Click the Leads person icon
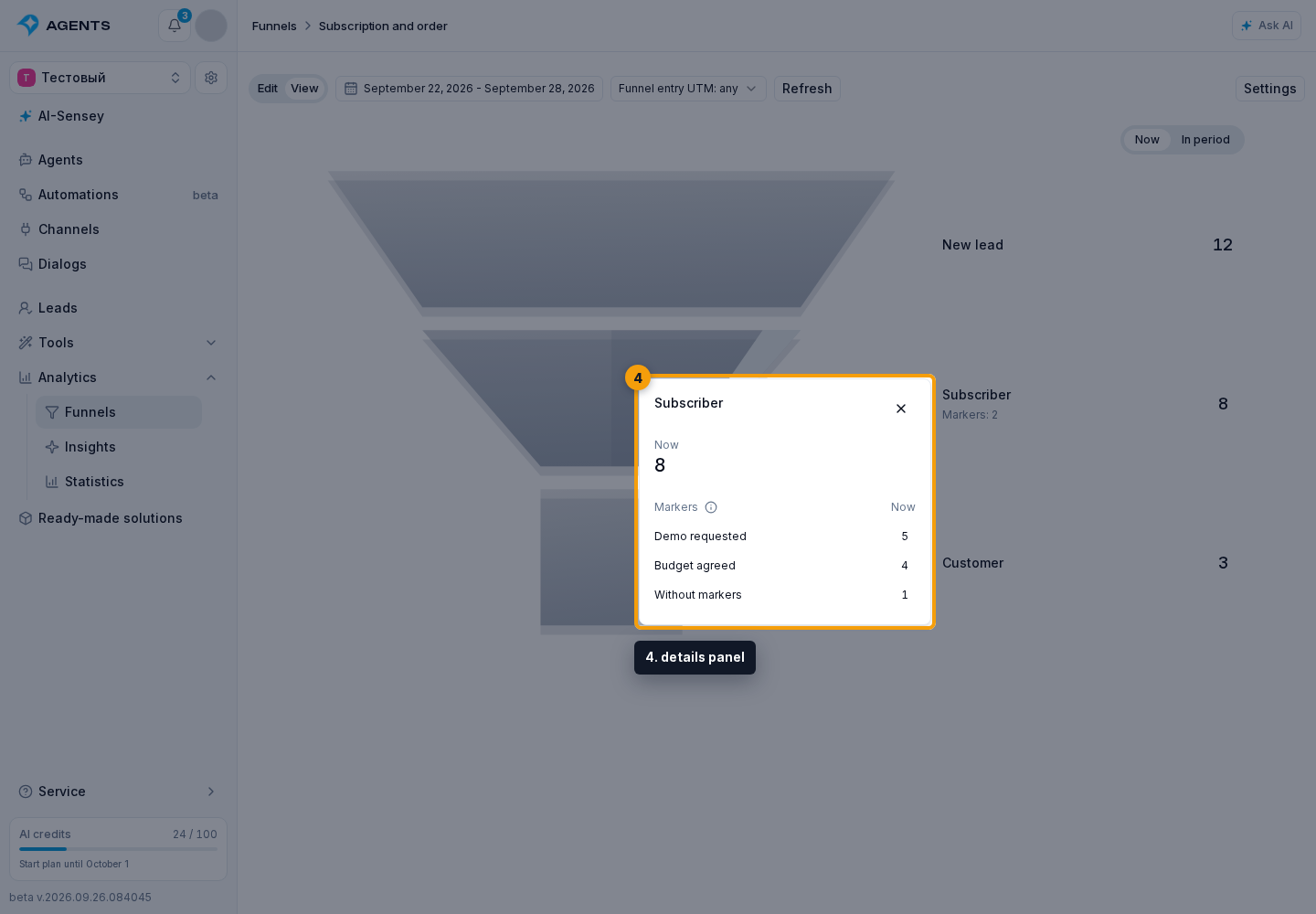The image size is (1316, 914). click(26, 308)
